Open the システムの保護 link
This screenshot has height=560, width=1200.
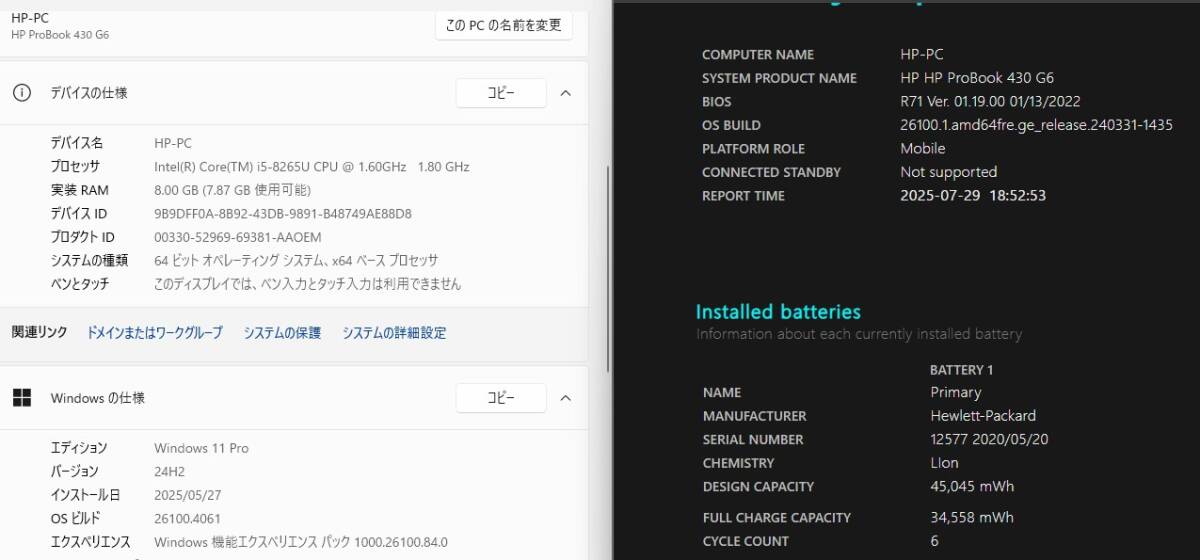tap(282, 333)
